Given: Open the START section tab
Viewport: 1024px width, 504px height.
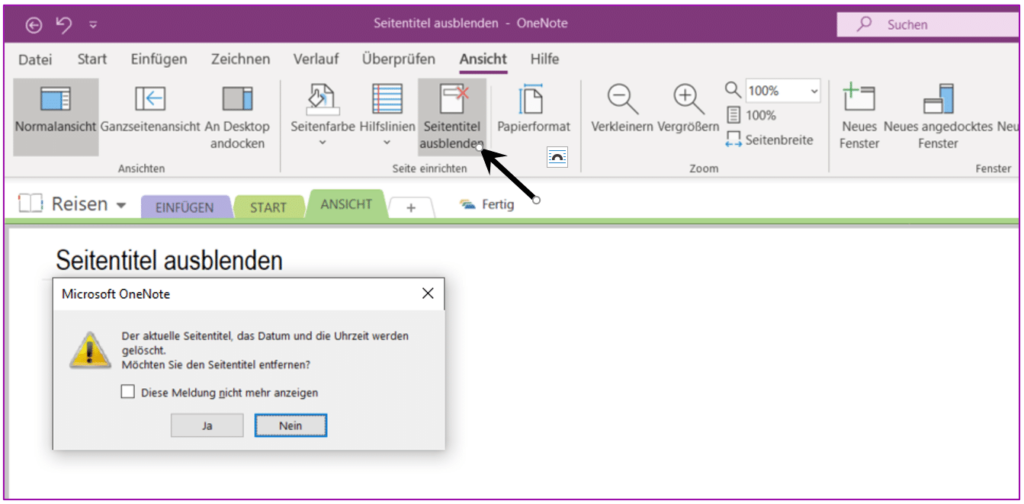Looking at the screenshot, I should click(268, 208).
